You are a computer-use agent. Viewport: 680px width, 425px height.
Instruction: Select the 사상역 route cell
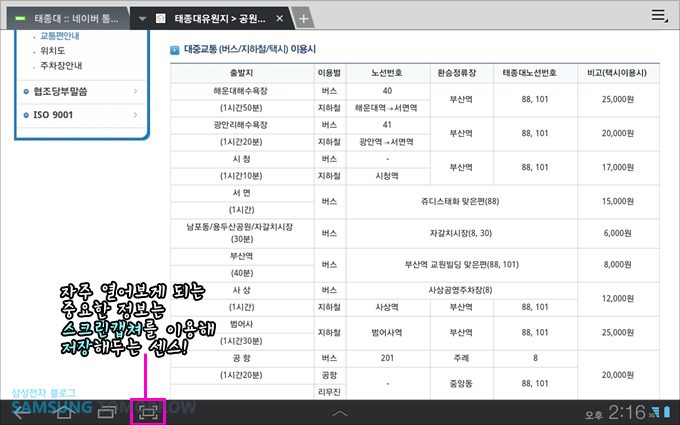click(387, 307)
